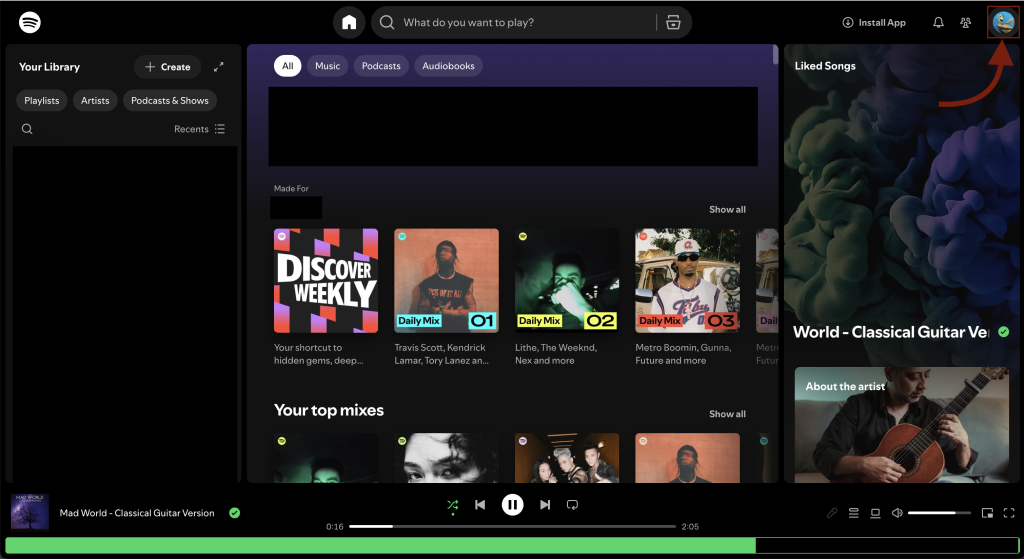
Task: Open the Queue icon
Action: [854, 513]
